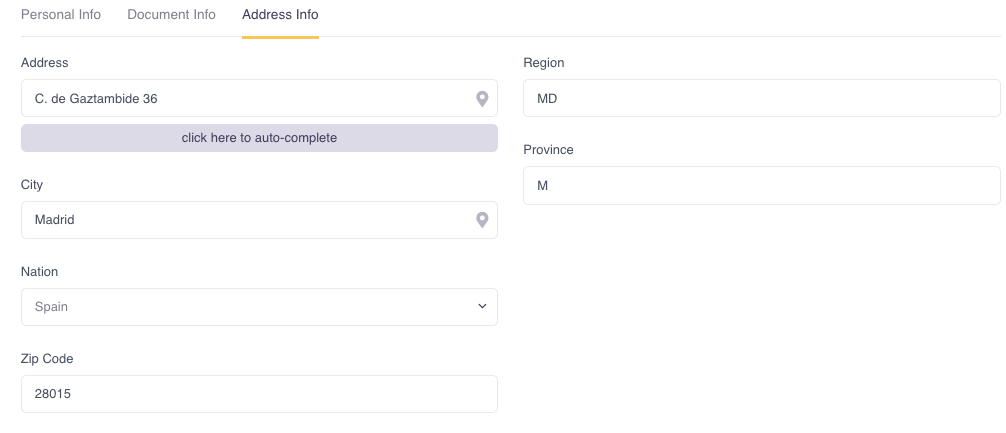The height and width of the screenshot is (433, 1006).
Task: Focus the Address field with C. de Gaztambide 36
Action: pos(259,98)
